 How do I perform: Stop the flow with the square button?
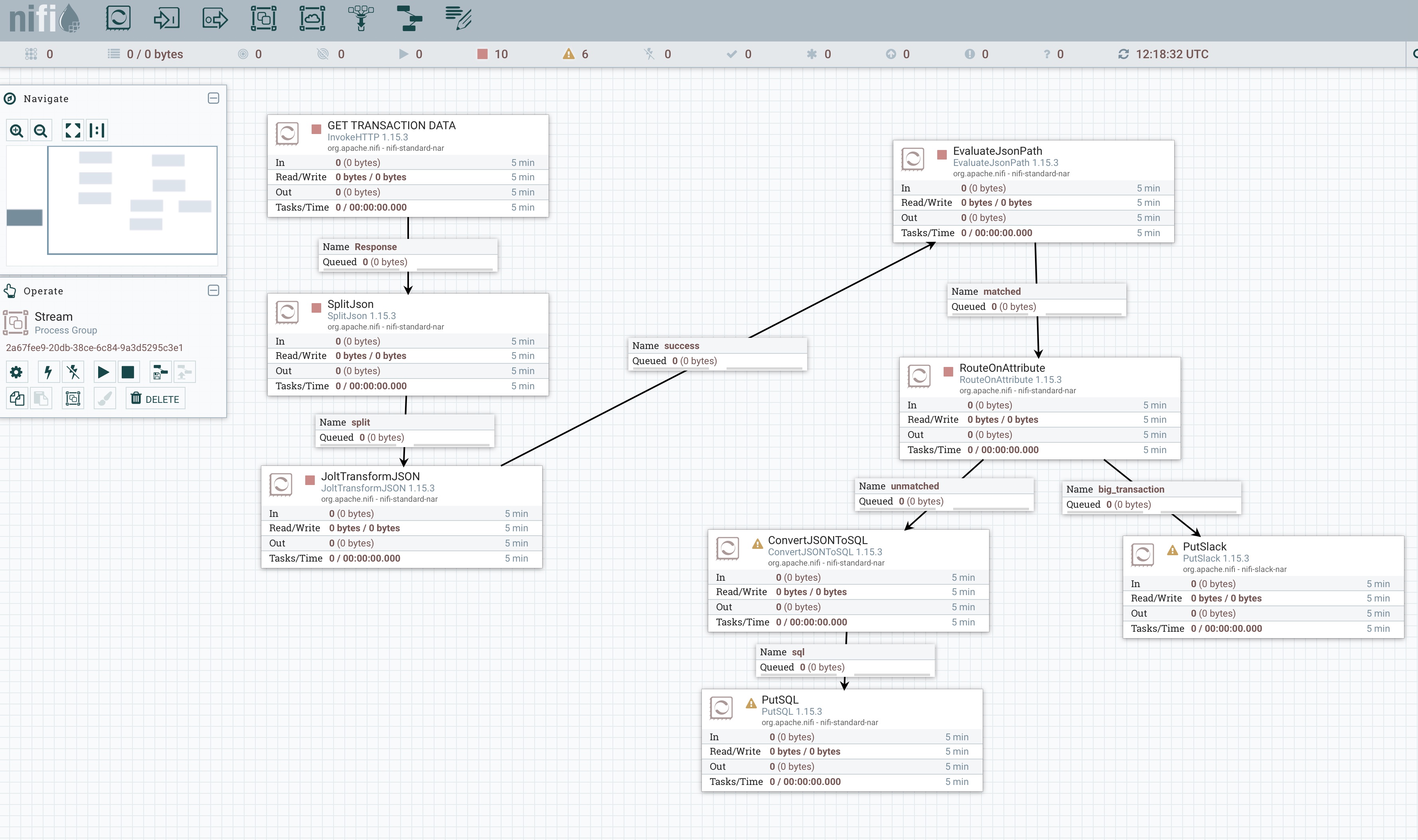(x=128, y=372)
